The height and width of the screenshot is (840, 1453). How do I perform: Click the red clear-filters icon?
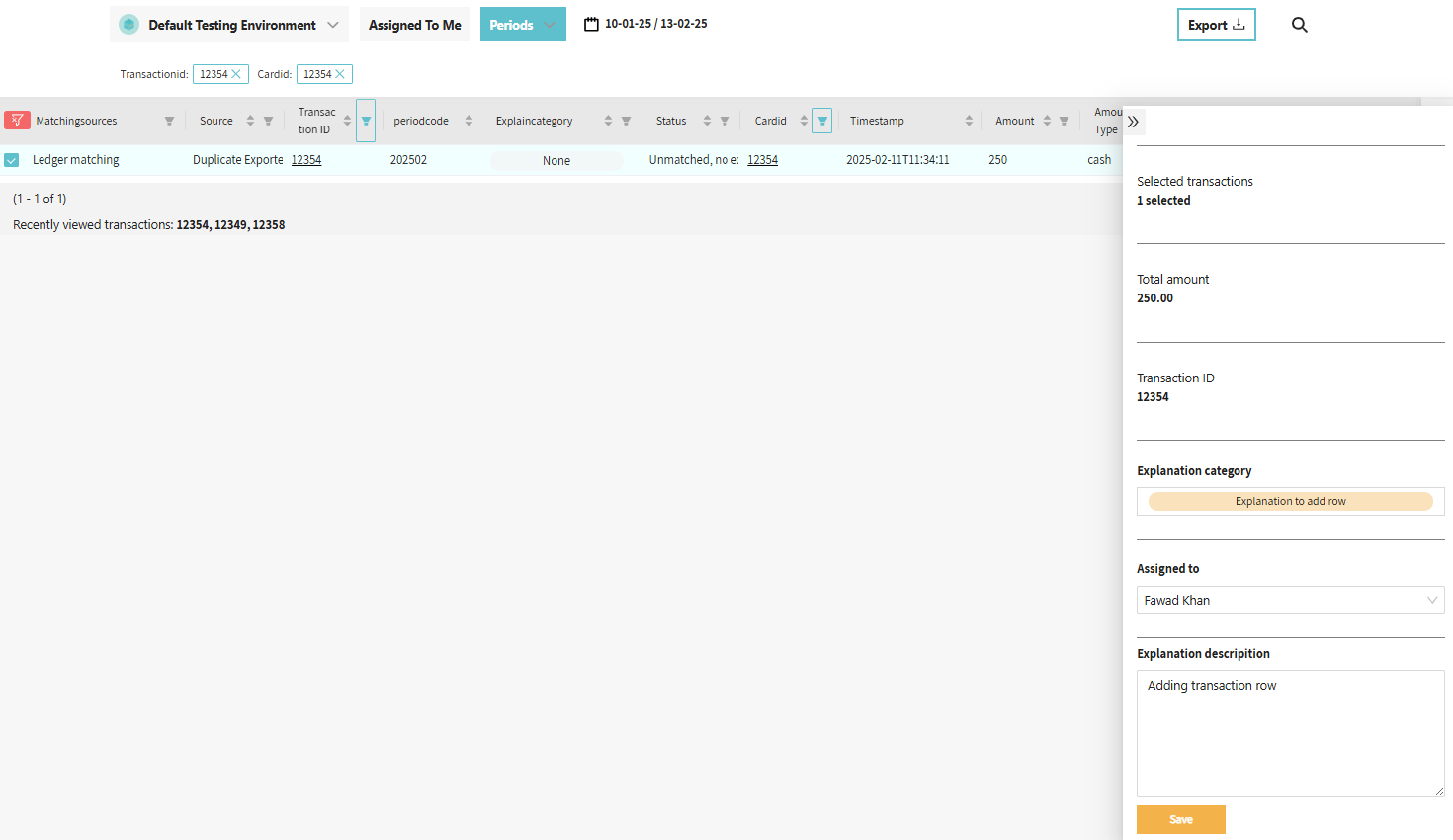(x=17, y=121)
